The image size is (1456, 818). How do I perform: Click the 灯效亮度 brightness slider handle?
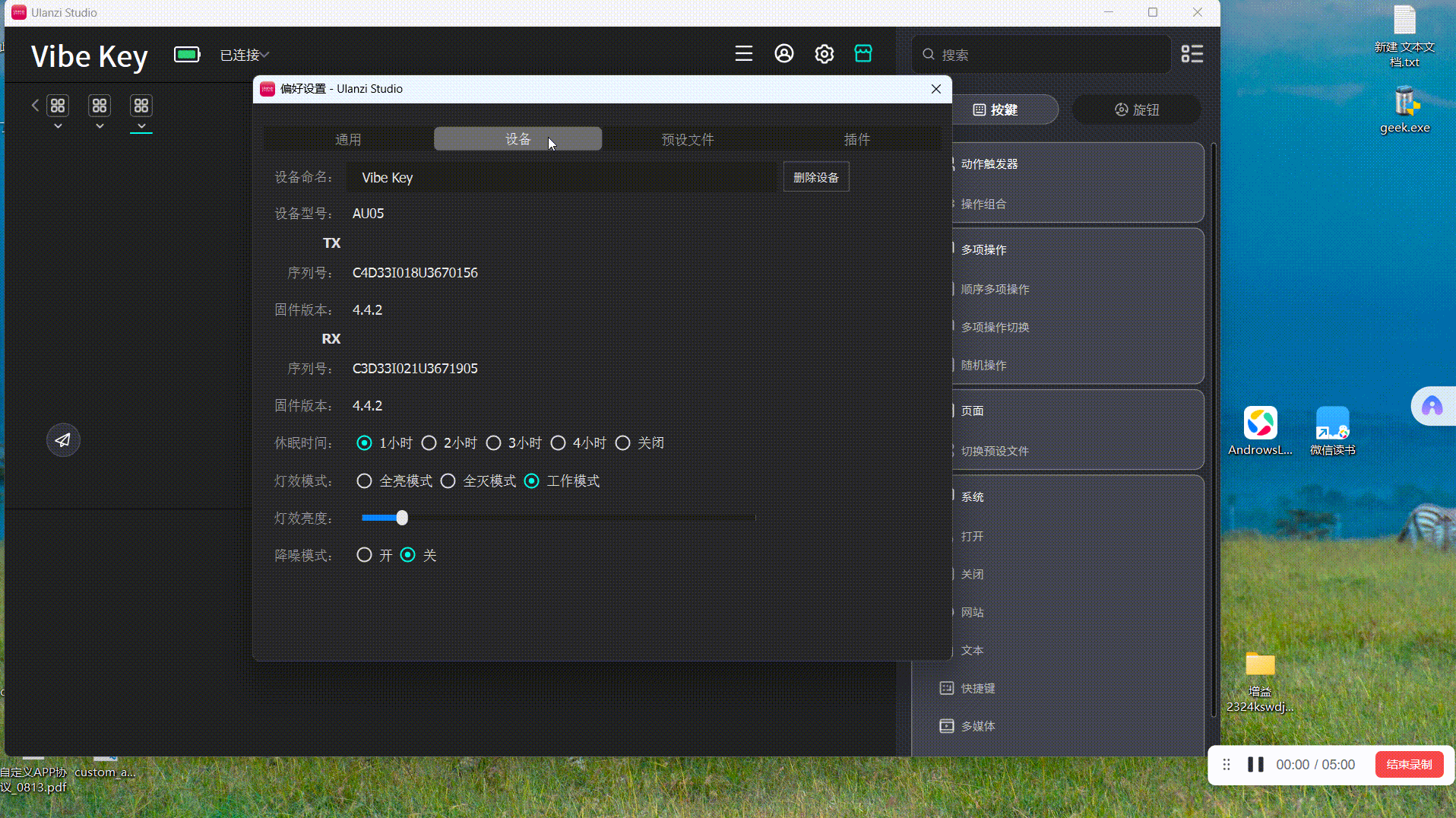(402, 518)
